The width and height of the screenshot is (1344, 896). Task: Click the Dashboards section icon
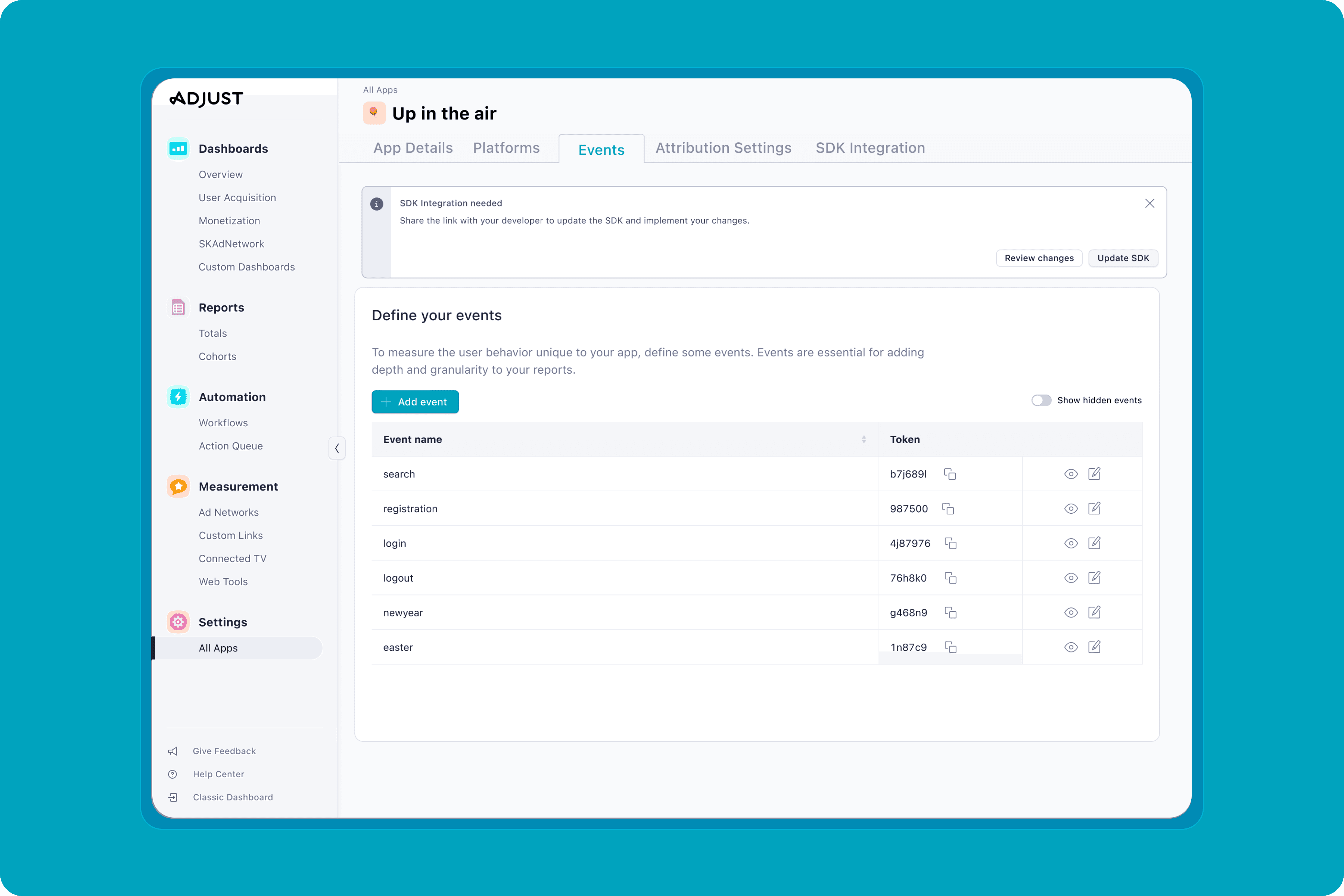pyautogui.click(x=178, y=149)
